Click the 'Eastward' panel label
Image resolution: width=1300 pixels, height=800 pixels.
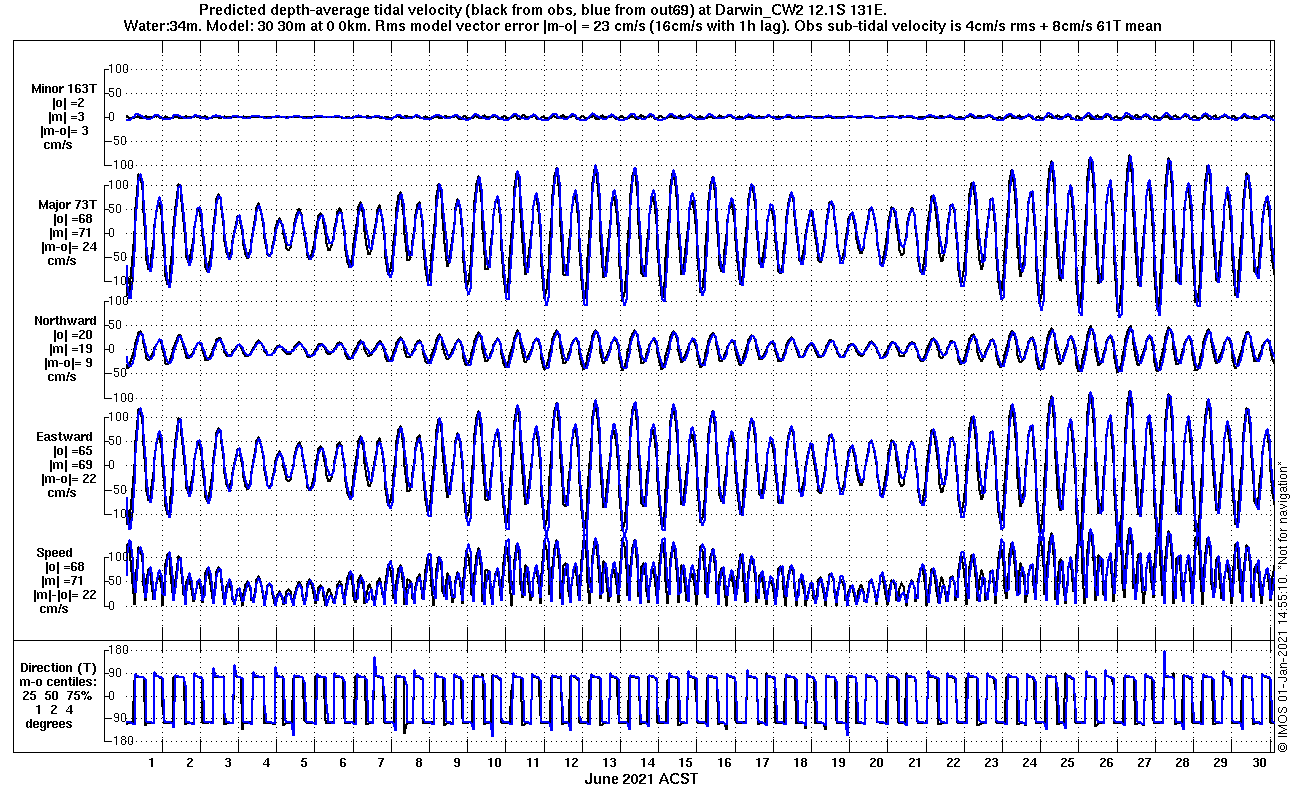click(66, 437)
